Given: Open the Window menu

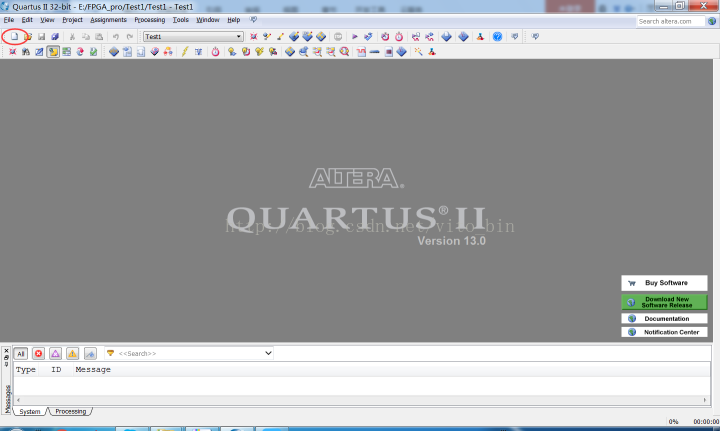Looking at the screenshot, I should click(208, 20).
